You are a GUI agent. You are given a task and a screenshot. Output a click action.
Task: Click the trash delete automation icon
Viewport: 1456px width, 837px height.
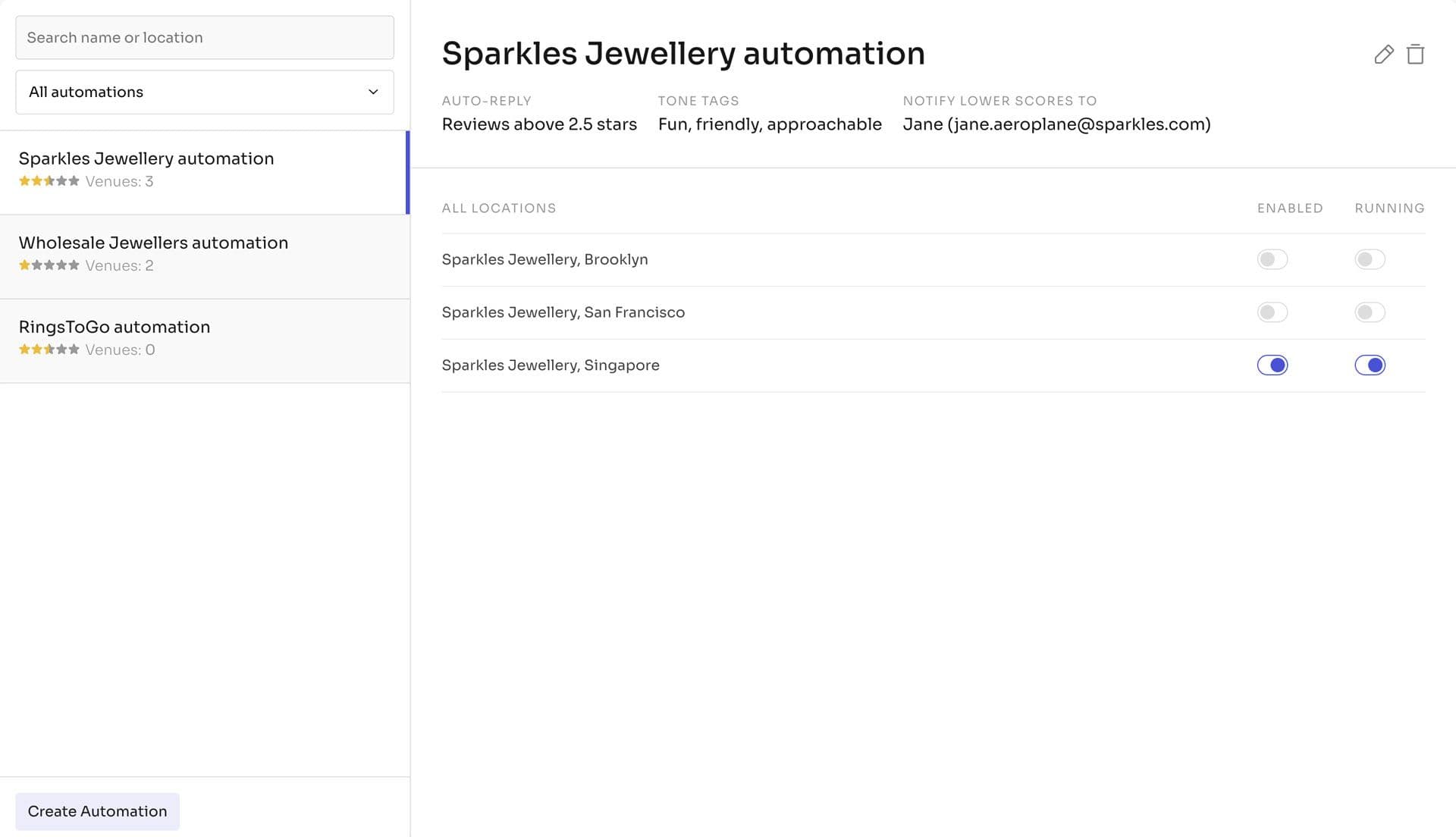[1415, 55]
